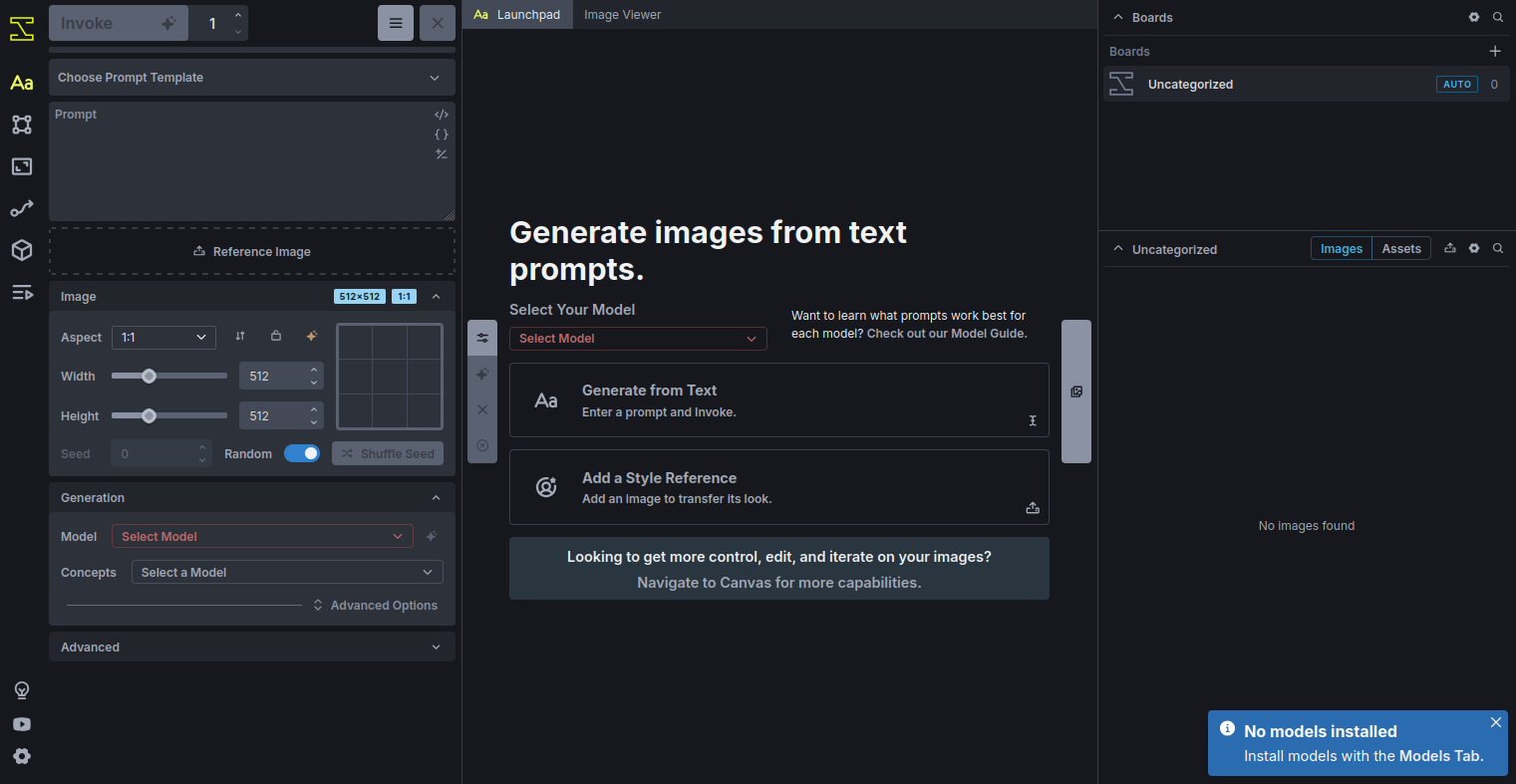Open the Choose Prompt Template dropdown
Screen dimensions: 1516x784
(251, 78)
